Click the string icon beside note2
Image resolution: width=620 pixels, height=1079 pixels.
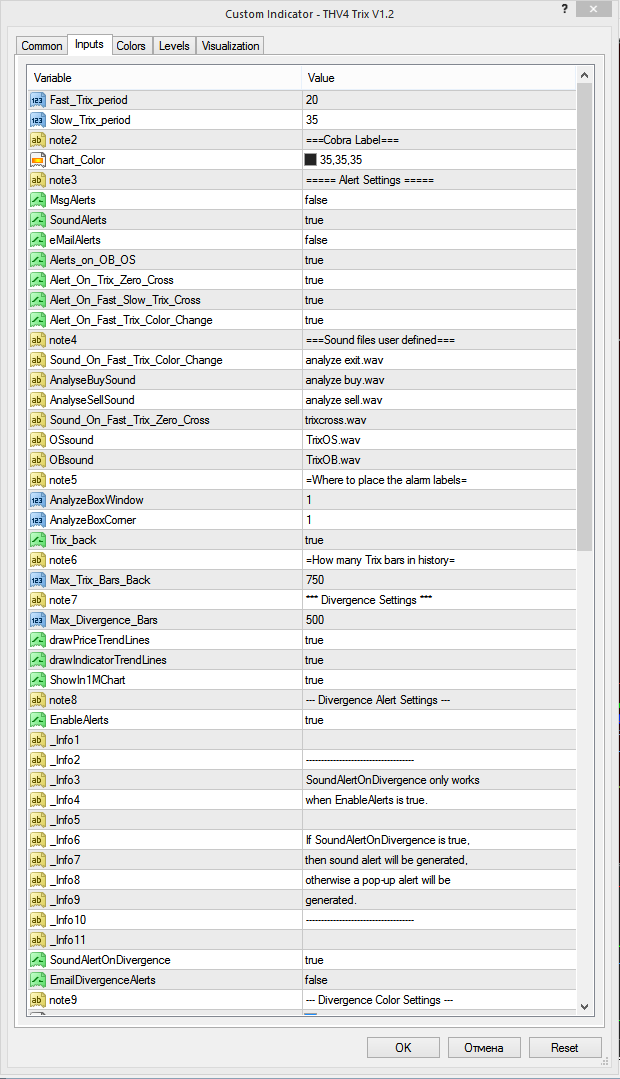coord(38,140)
